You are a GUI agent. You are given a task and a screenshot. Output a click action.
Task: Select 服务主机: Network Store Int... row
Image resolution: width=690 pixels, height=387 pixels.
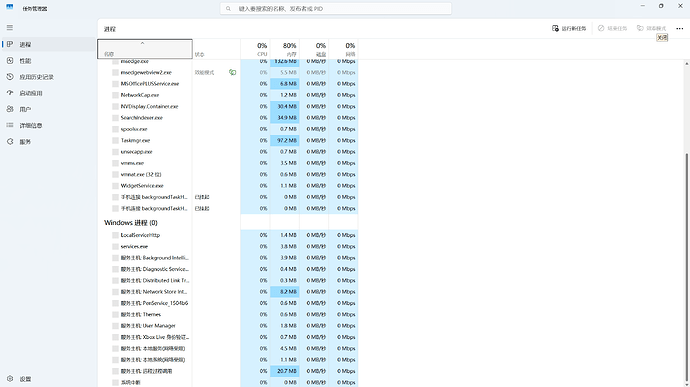[x=228, y=292]
